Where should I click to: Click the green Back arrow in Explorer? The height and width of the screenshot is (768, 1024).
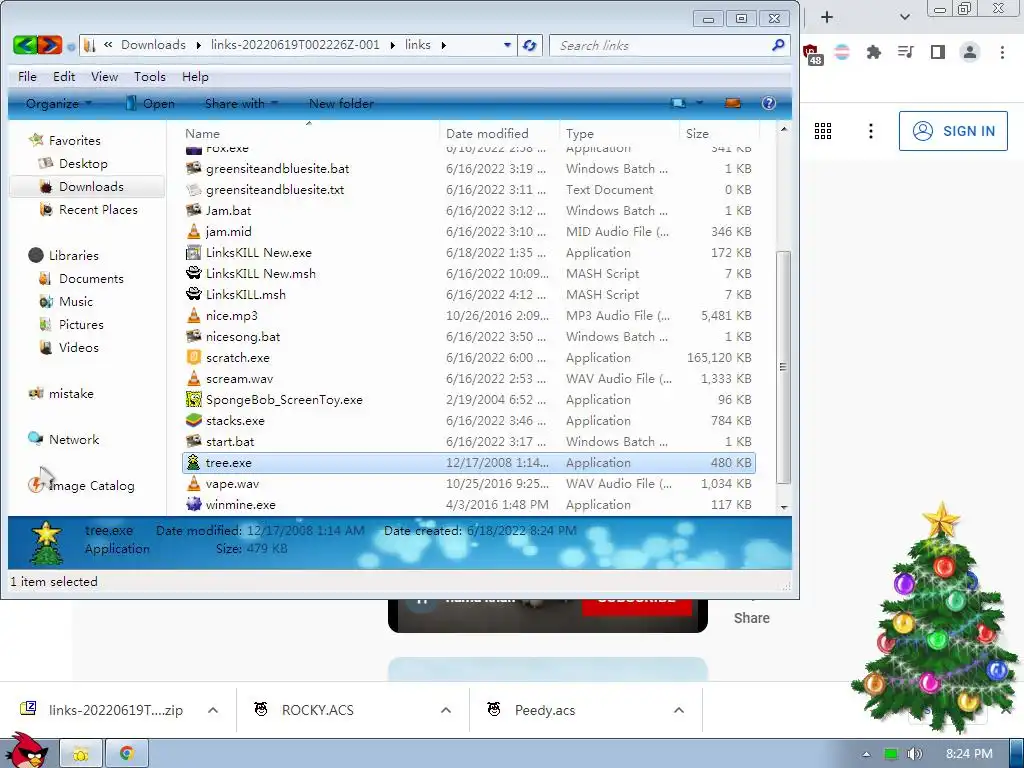(25, 45)
